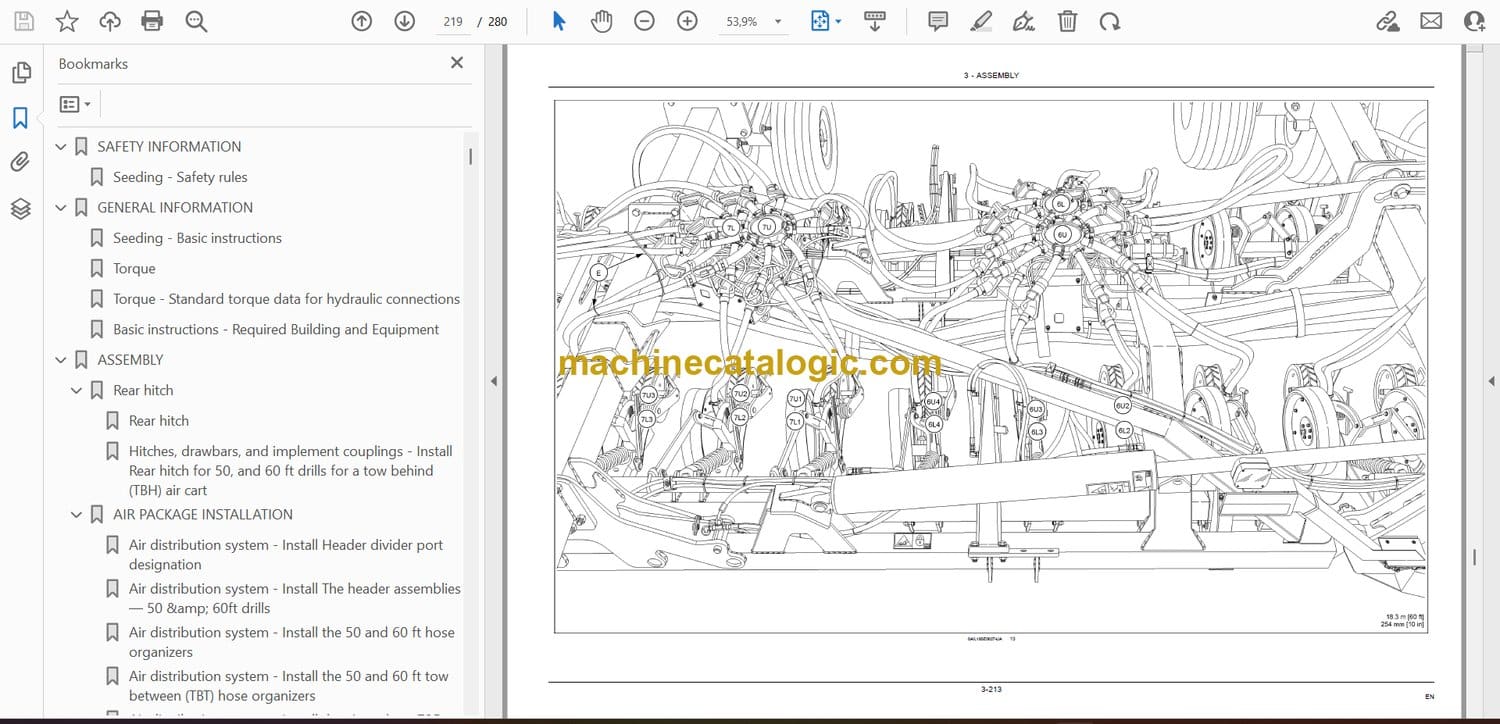Add a sticky note comment
The image size is (1500, 724).
[938, 21]
